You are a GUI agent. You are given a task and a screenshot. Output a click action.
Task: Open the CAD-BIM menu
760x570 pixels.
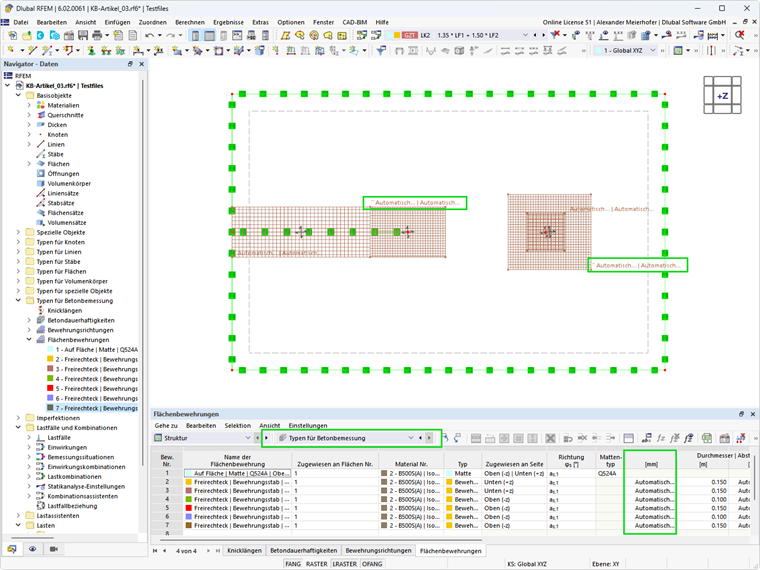tap(355, 22)
